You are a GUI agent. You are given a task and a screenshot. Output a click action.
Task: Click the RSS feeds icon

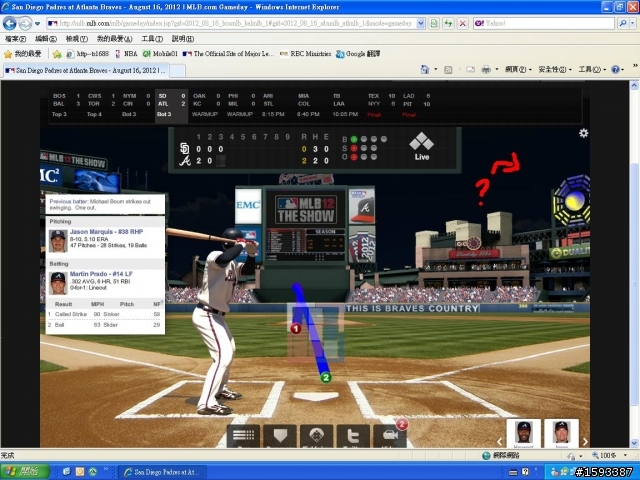(448, 70)
